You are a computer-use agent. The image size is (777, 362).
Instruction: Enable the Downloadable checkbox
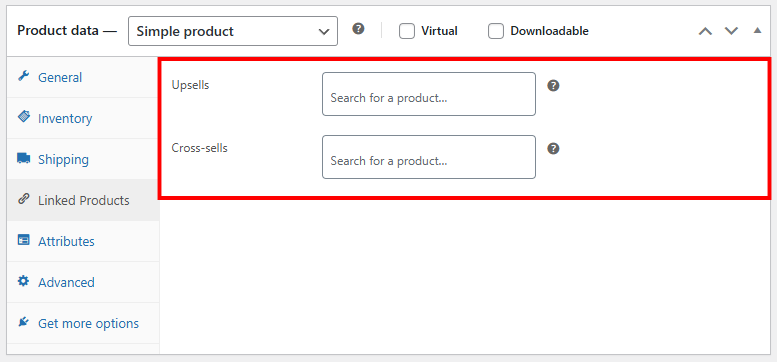[496, 31]
